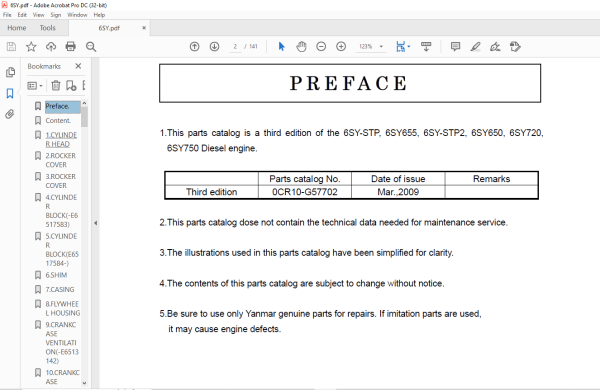This screenshot has height=390, width=600.
Task: Click the read mode scrolling icon
Action: (x=426, y=47)
